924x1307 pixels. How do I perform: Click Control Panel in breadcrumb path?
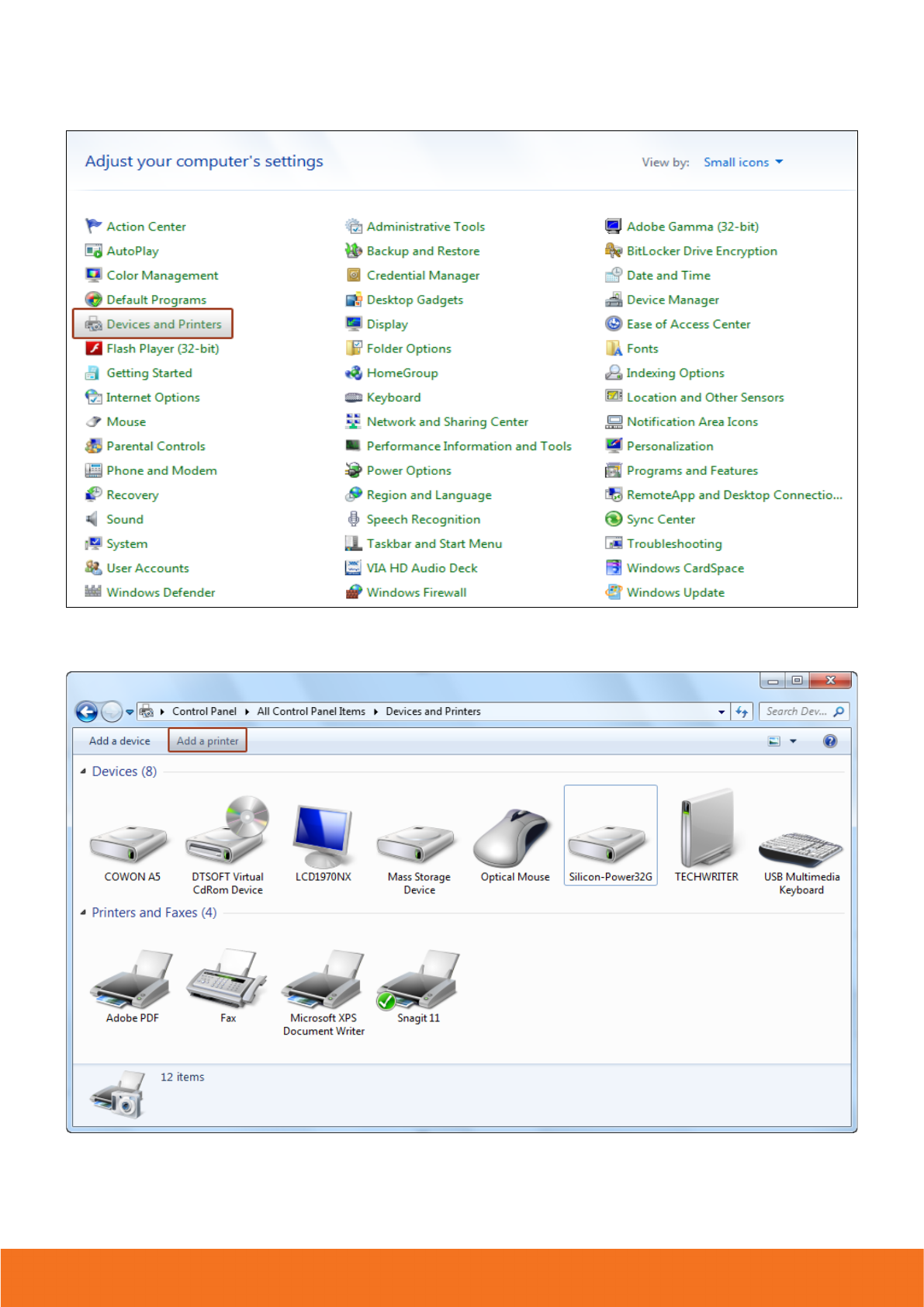tap(204, 712)
